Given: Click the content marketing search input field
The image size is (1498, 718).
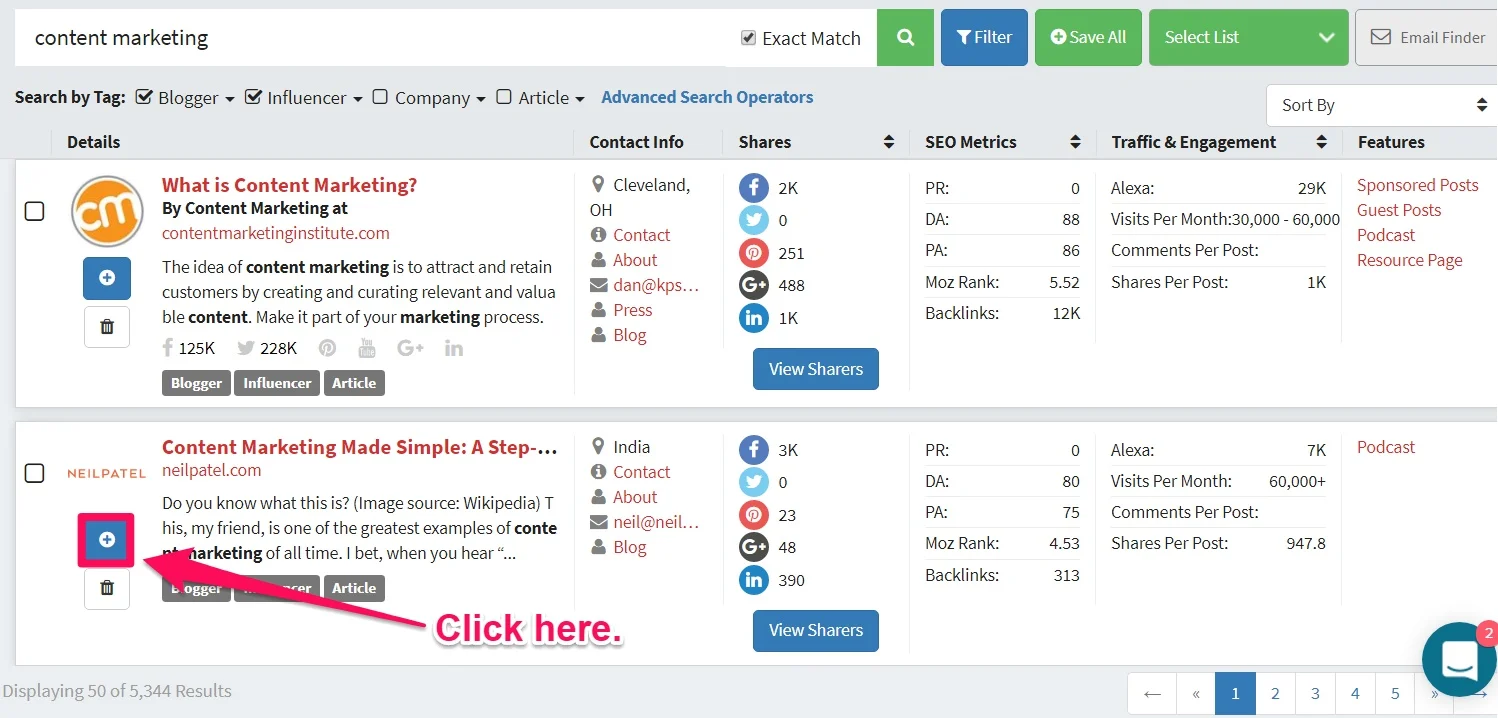Looking at the screenshot, I should [x=370, y=38].
